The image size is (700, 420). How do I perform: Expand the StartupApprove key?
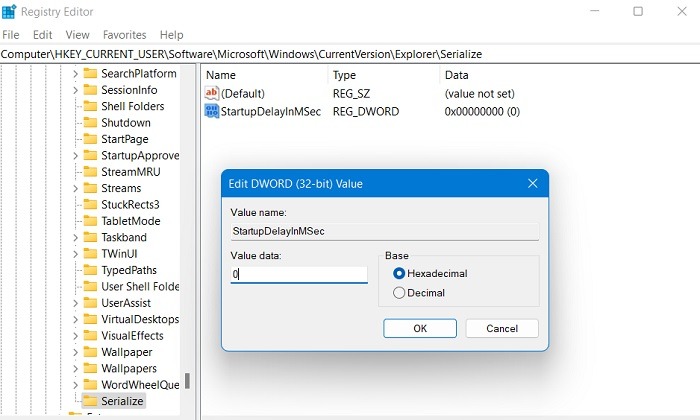(75, 156)
